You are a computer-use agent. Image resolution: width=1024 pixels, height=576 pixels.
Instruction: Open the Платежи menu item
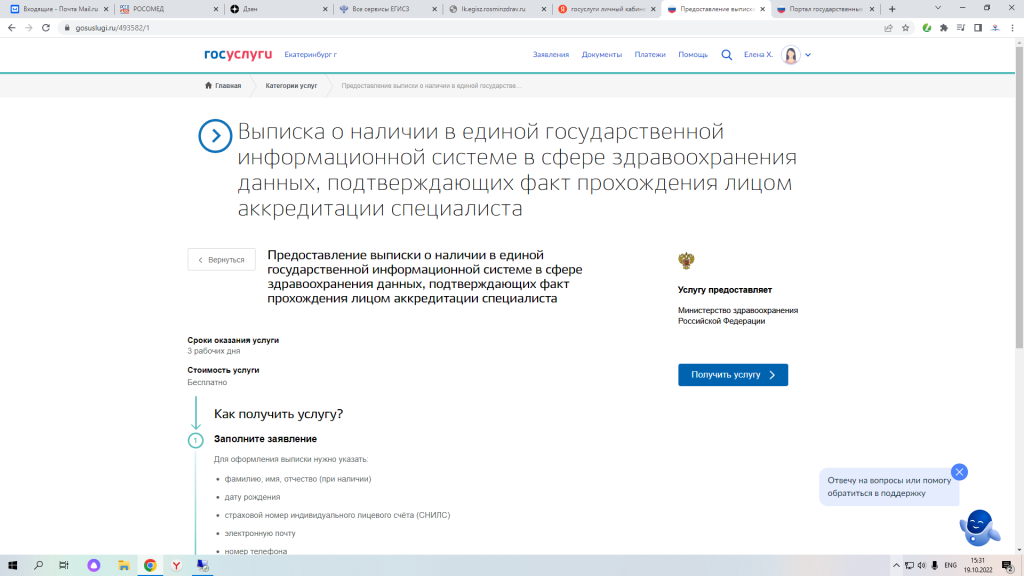(x=649, y=55)
